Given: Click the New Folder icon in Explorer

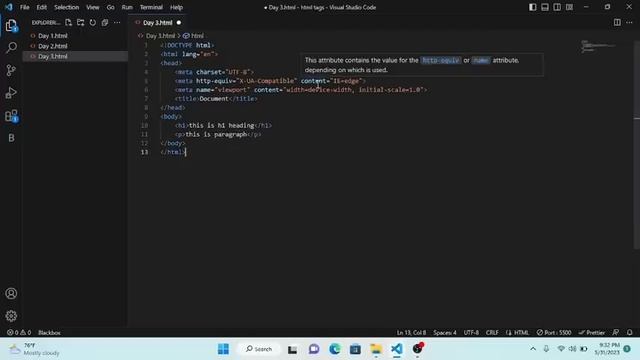Looking at the screenshot, I should 80,22.
